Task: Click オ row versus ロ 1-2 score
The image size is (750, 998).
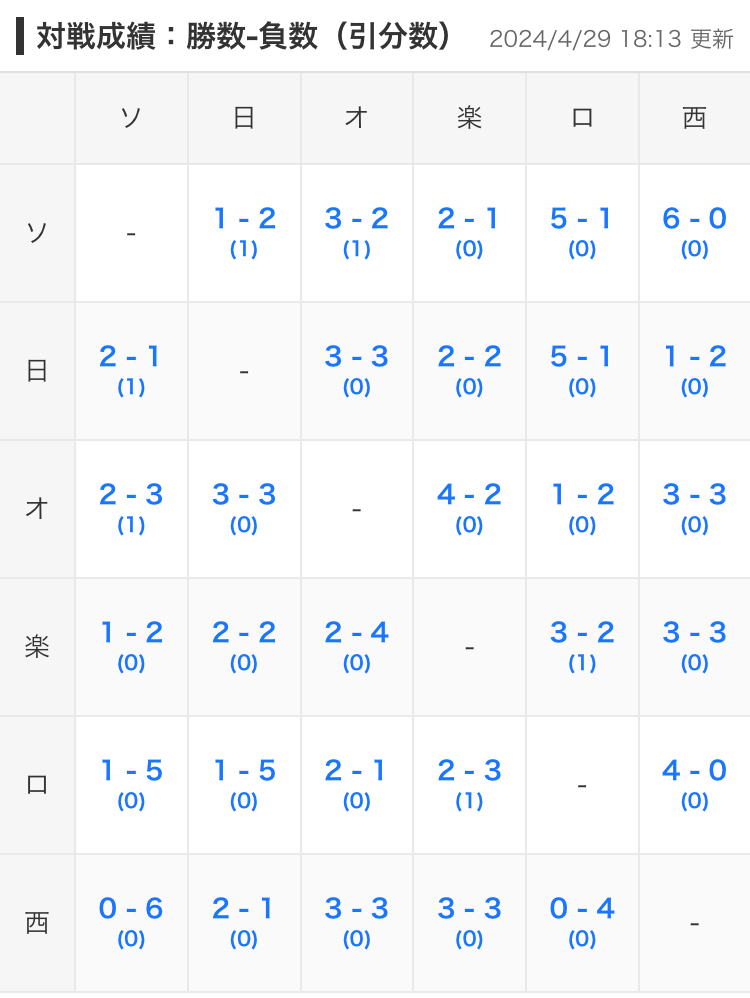Action: [x=581, y=495]
